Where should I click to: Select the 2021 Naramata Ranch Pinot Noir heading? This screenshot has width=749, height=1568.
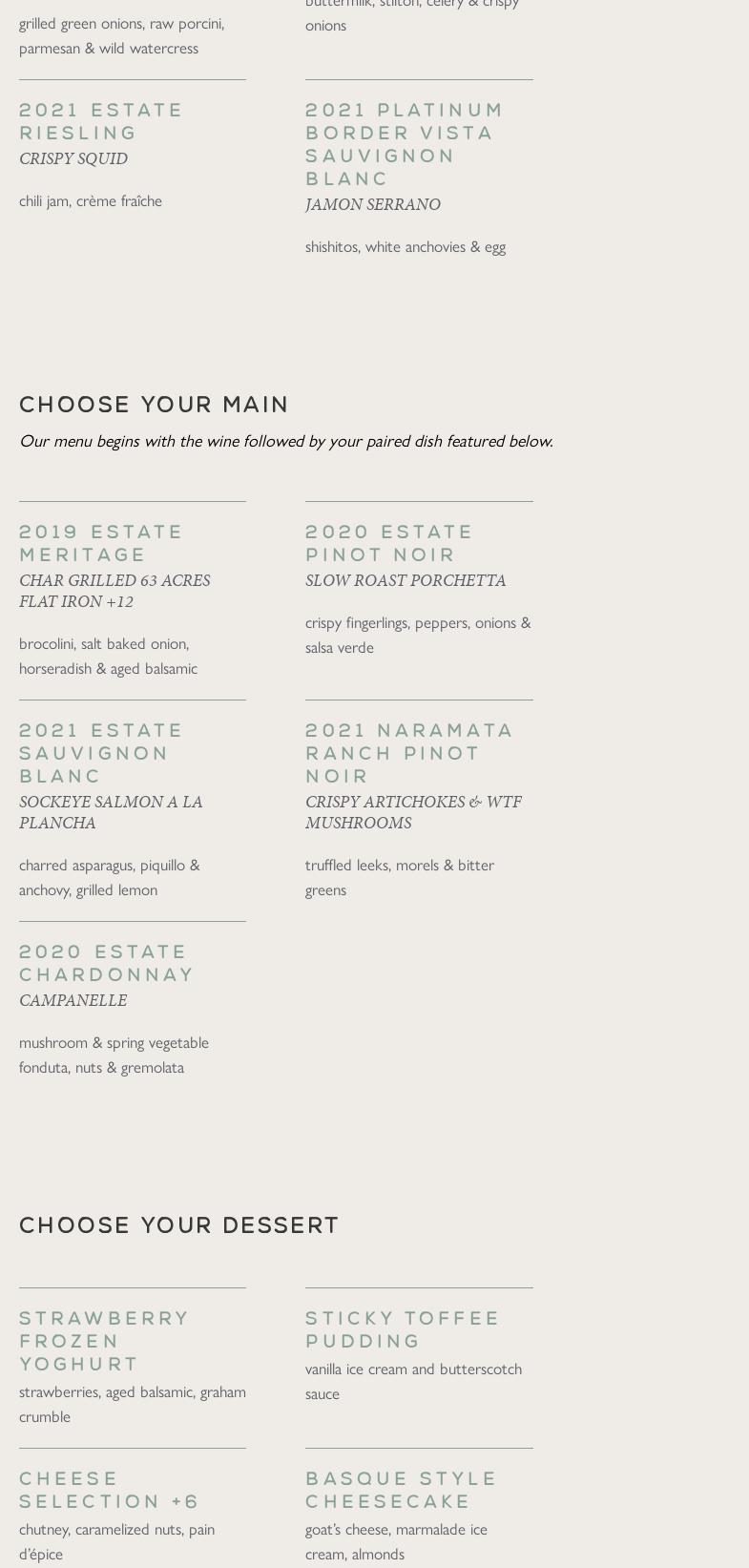pyautogui.click(x=409, y=753)
